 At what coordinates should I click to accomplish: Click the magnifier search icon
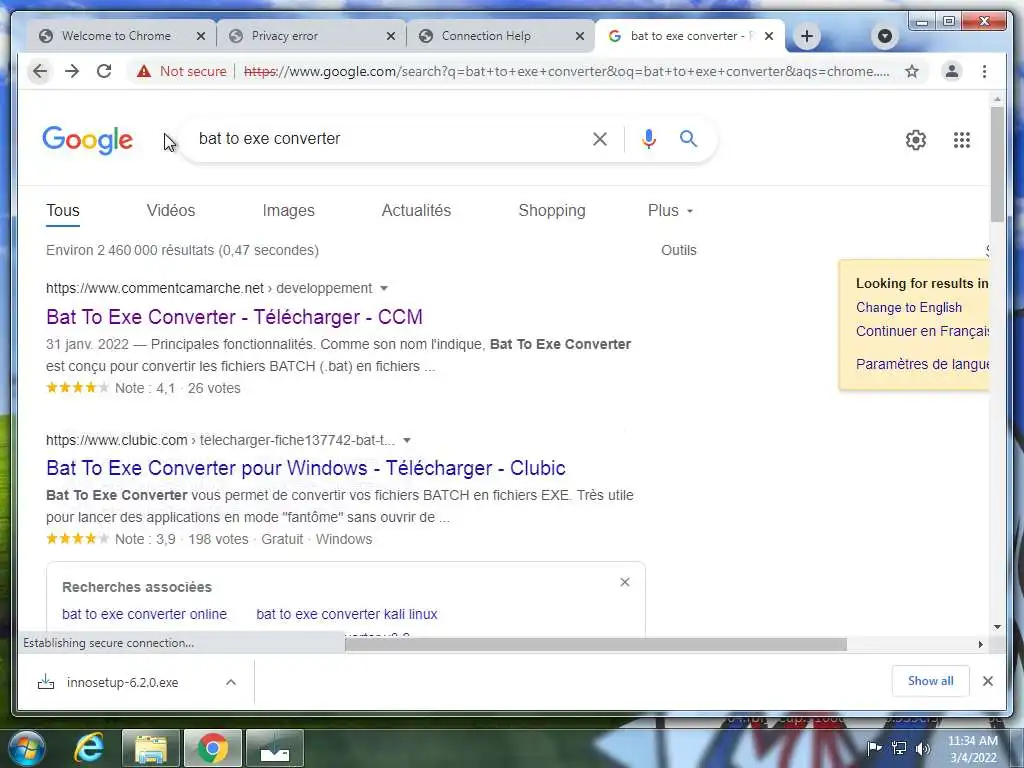[x=688, y=138]
